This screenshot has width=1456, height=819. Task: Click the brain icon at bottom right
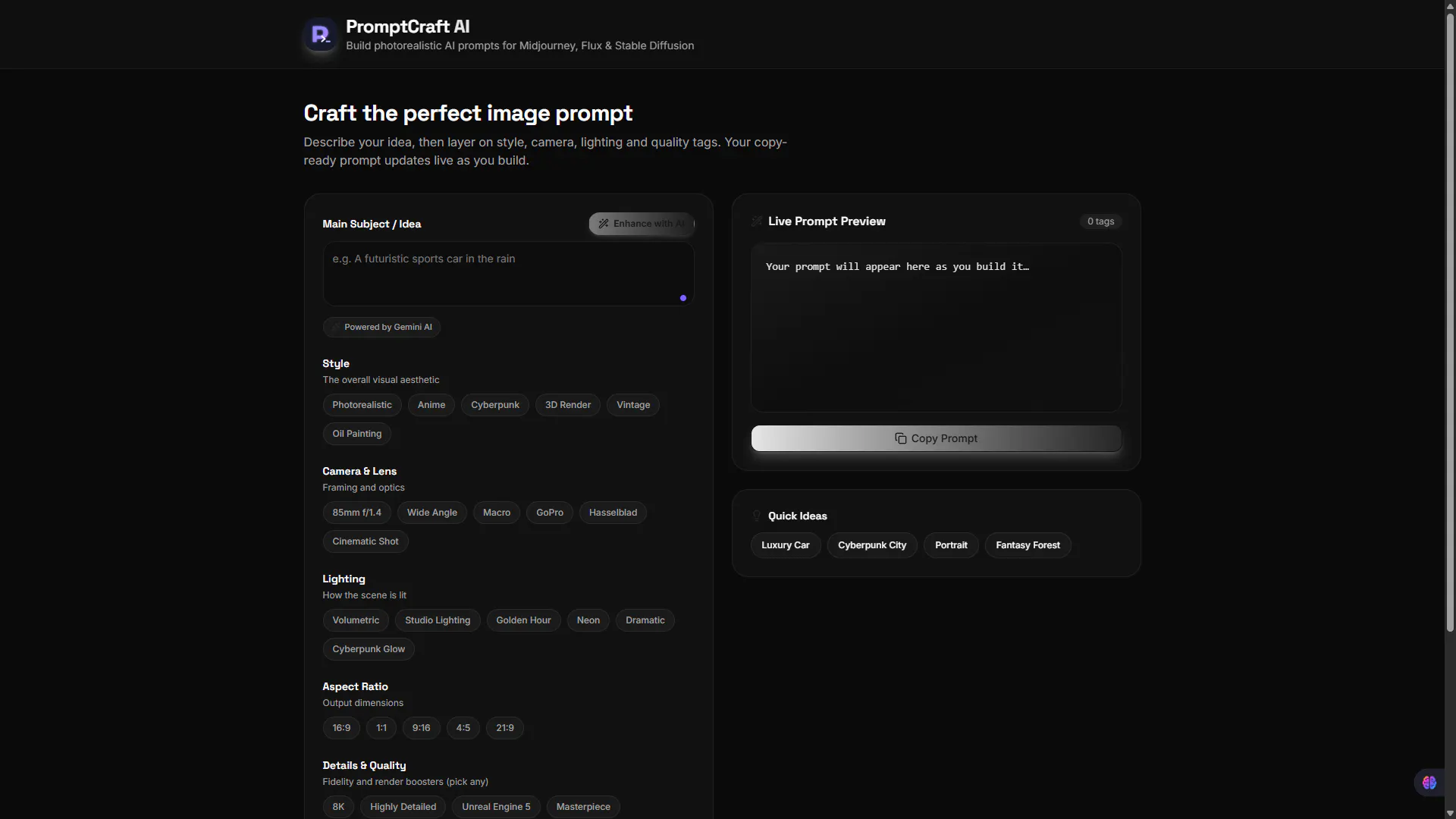[x=1429, y=783]
